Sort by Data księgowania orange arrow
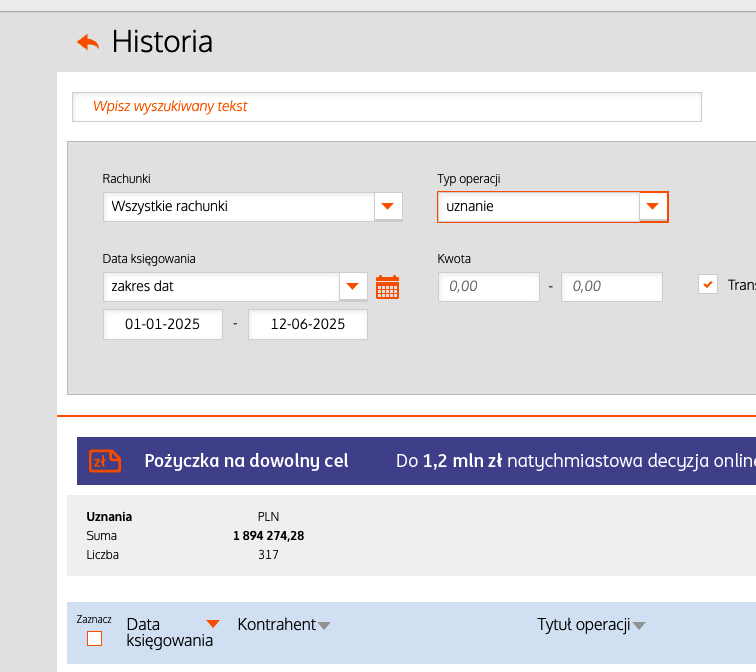Screen dimensions: 756x672 pyautogui.click(x=213, y=623)
